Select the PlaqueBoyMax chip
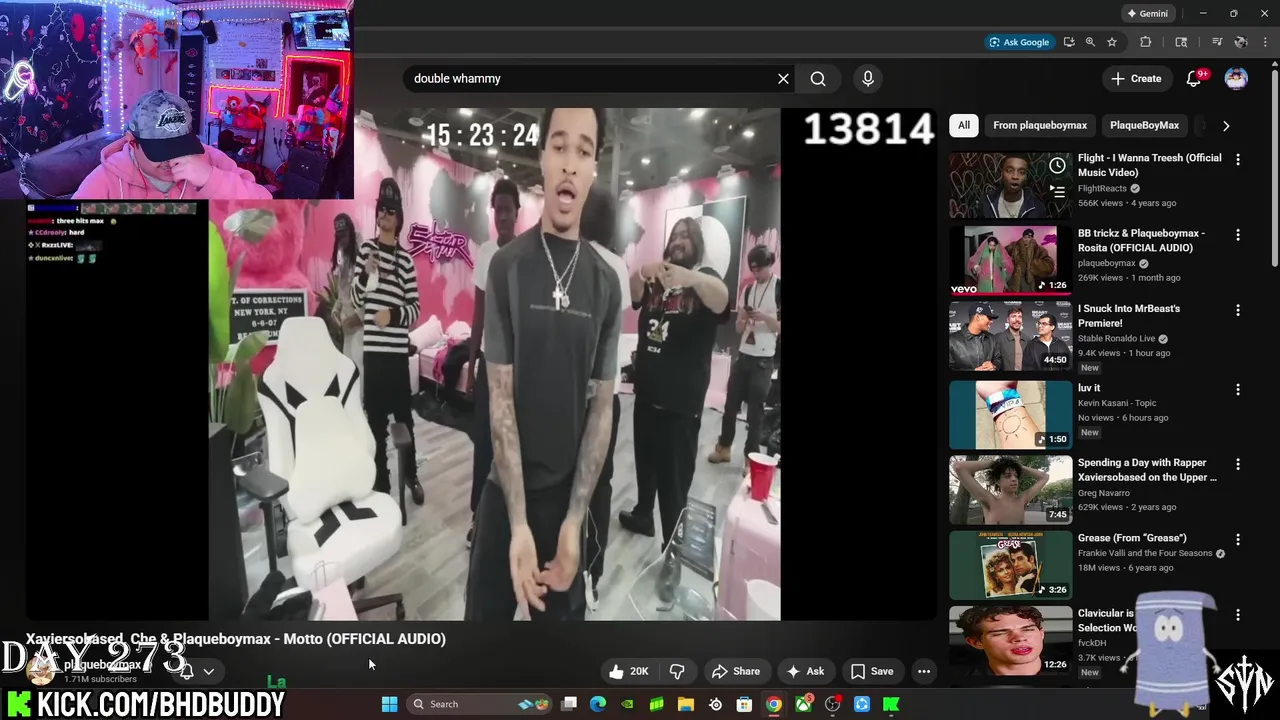 click(x=1144, y=125)
